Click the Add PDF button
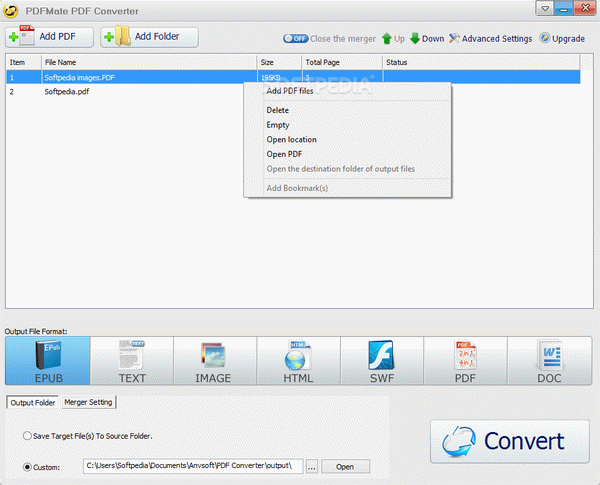The height and width of the screenshot is (485, 600). [x=49, y=37]
